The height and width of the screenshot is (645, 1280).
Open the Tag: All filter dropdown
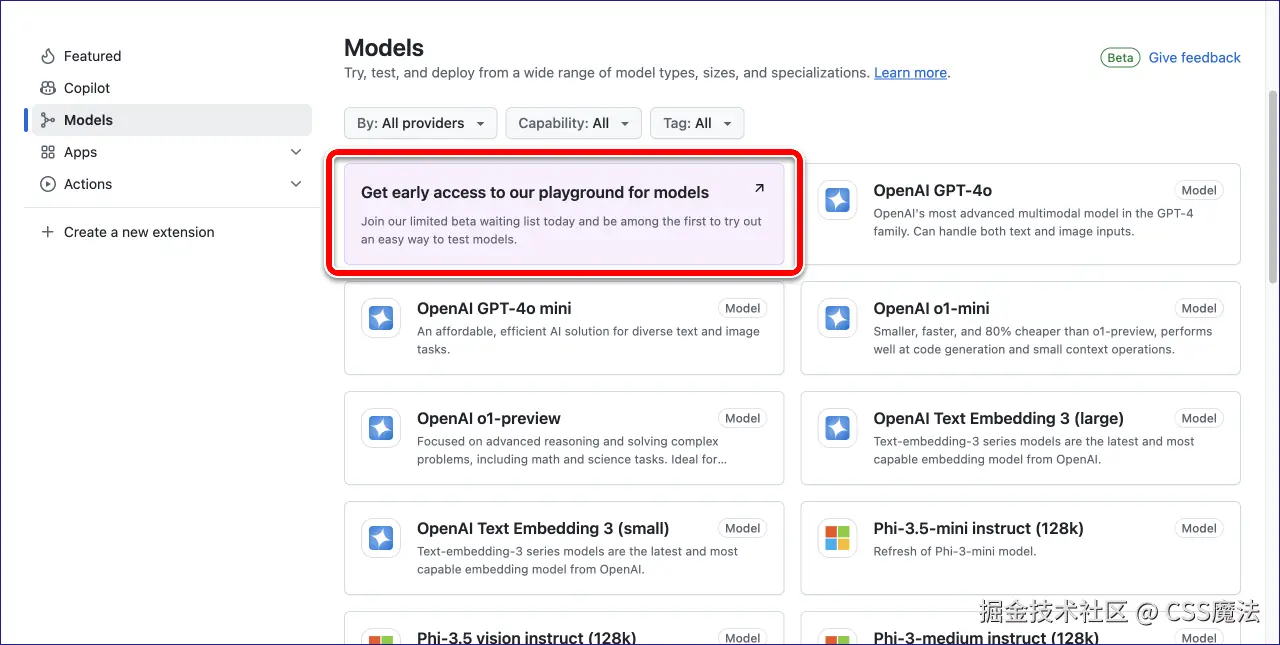[696, 123]
